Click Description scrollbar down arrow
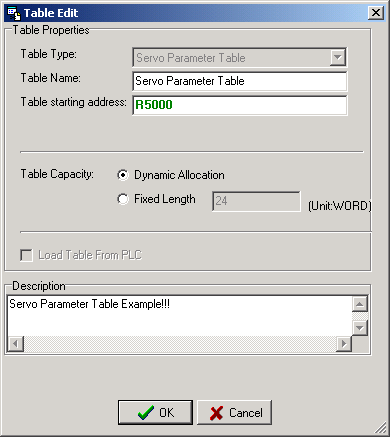 (x=360, y=328)
